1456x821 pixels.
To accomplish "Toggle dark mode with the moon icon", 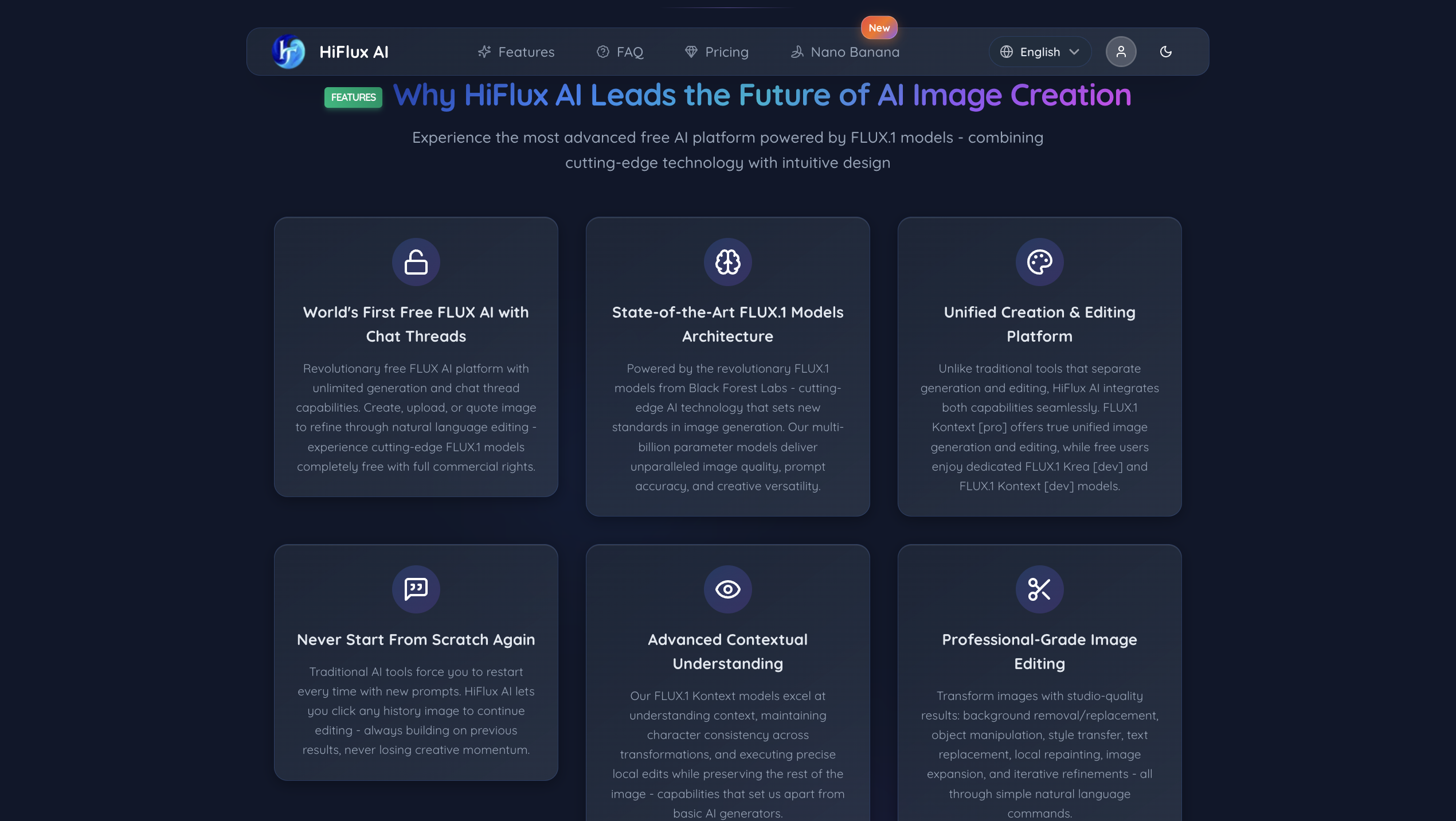I will click(1165, 52).
